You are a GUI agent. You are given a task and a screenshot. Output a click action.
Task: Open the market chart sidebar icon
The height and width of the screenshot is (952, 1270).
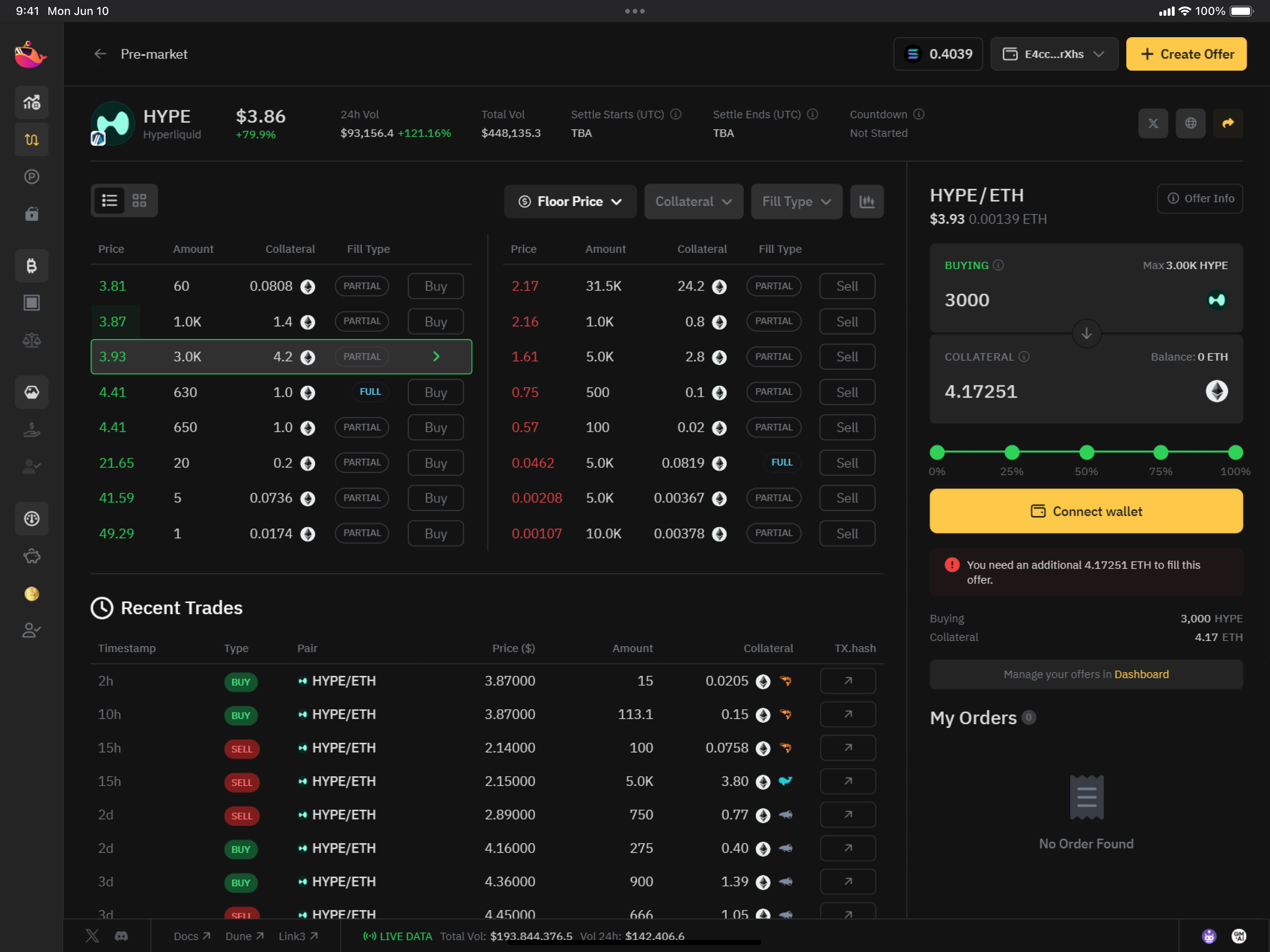[x=32, y=102]
